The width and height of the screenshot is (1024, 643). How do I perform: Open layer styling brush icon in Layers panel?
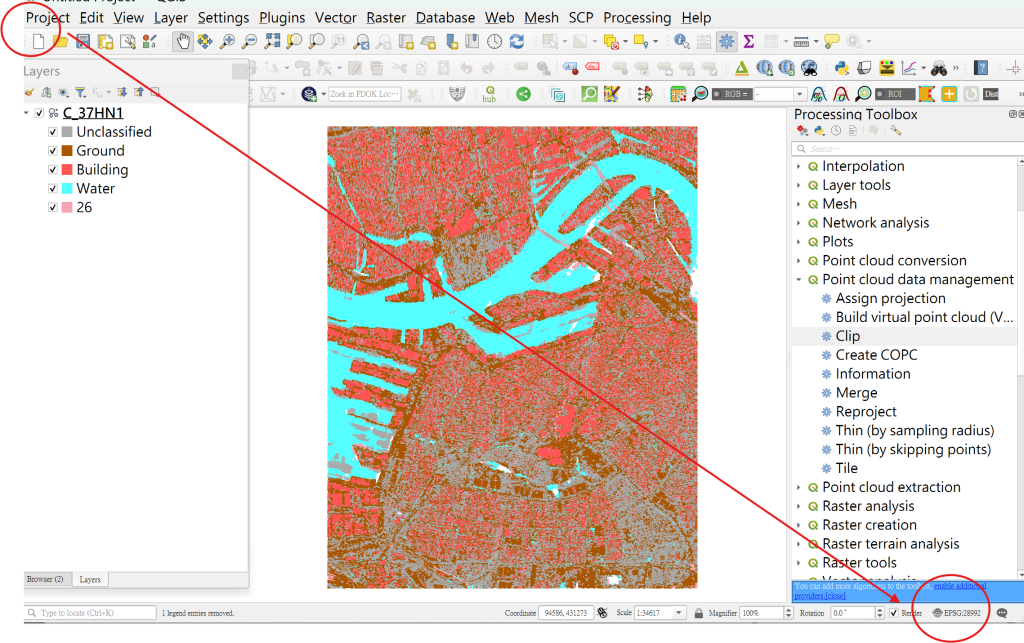pyautogui.click(x=29, y=93)
